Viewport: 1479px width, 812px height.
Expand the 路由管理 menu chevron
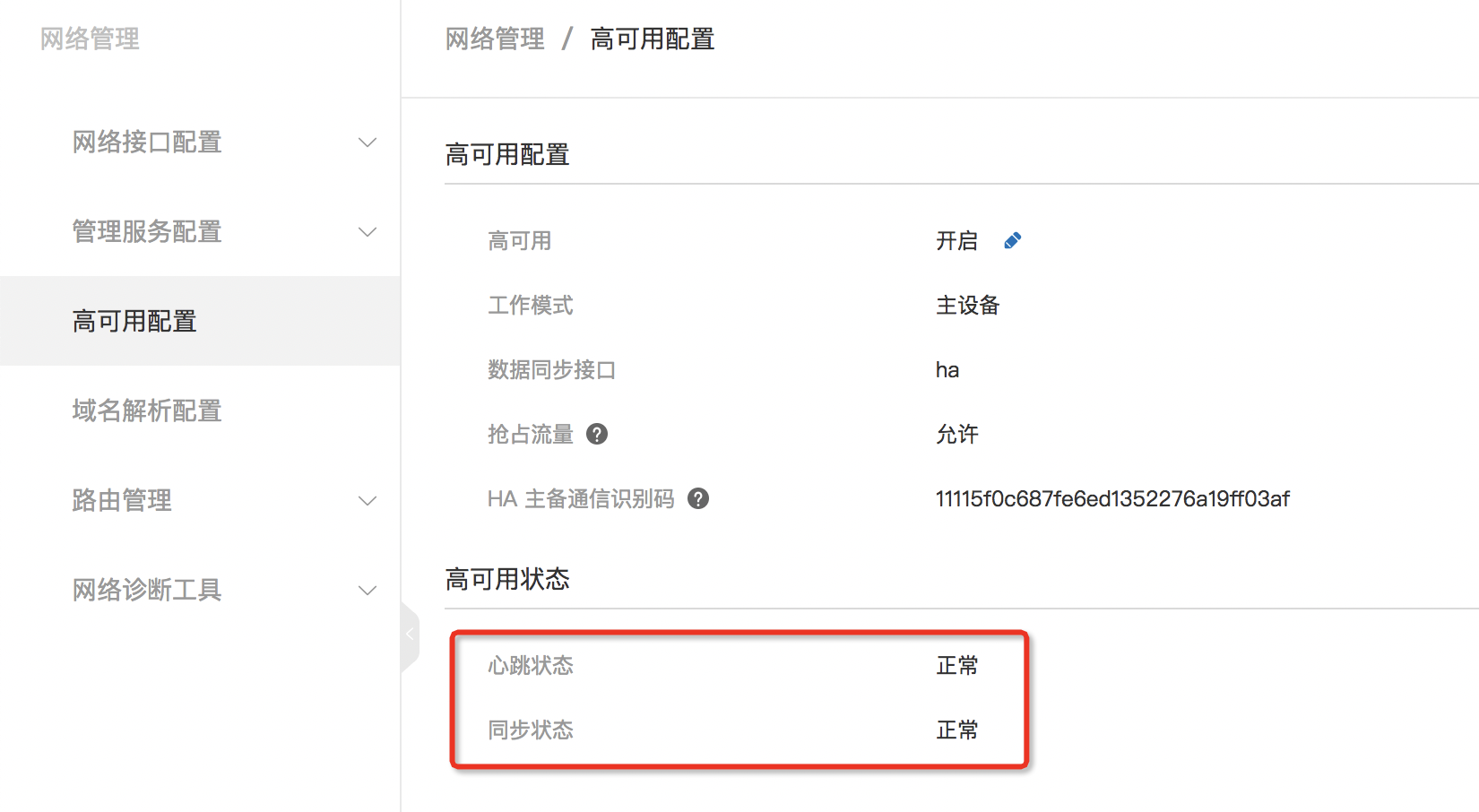pos(368,501)
